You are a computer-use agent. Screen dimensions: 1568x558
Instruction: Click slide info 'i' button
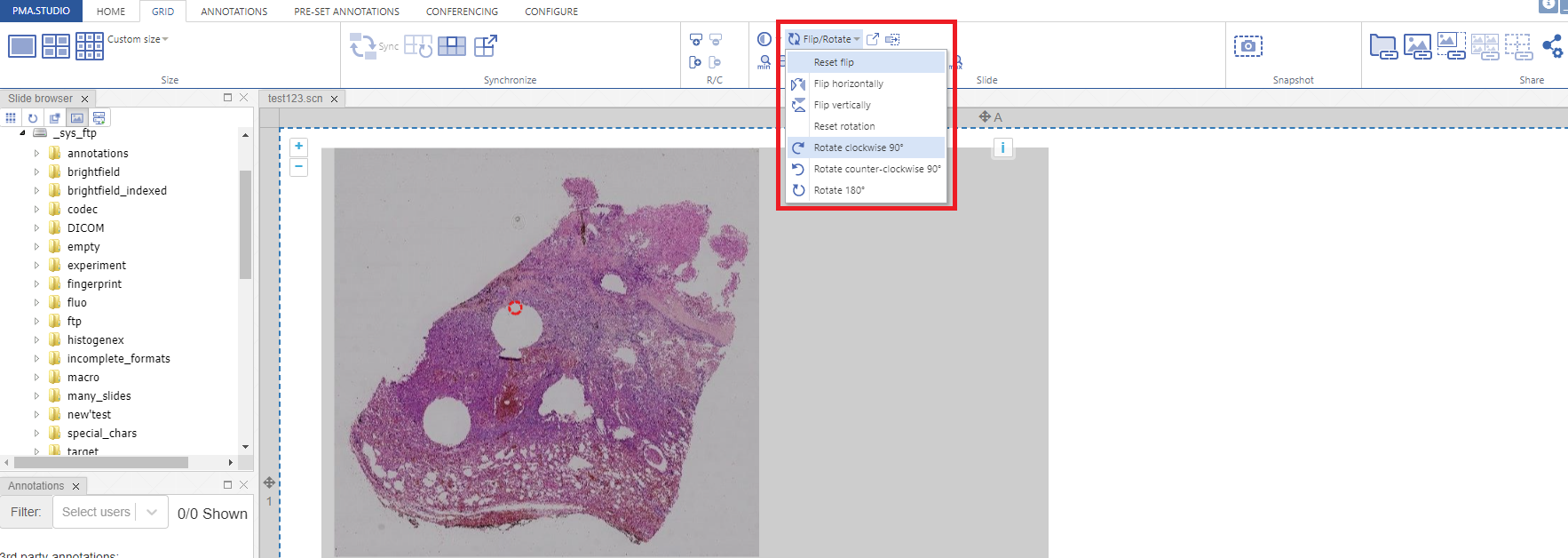click(1002, 148)
